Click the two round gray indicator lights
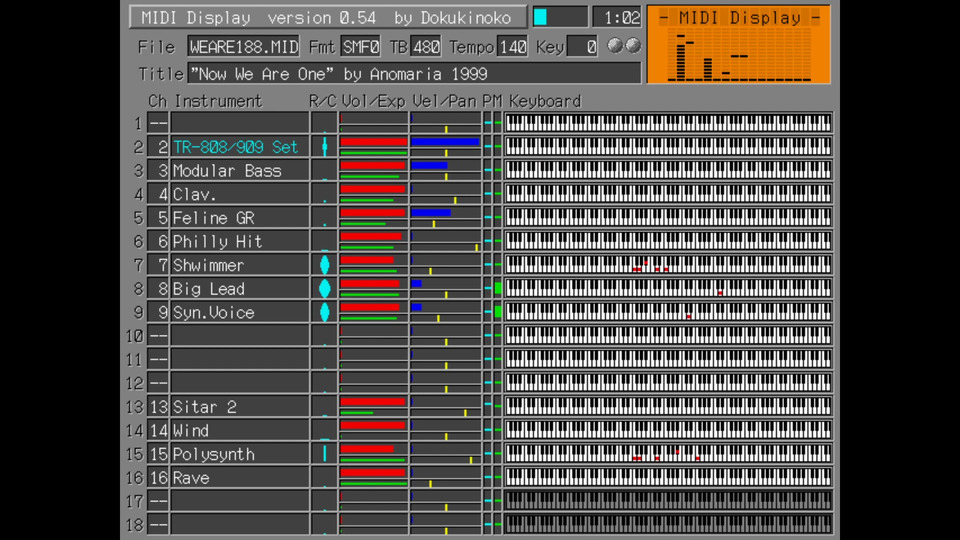The height and width of the screenshot is (540, 960). click(x=625, y=46)
